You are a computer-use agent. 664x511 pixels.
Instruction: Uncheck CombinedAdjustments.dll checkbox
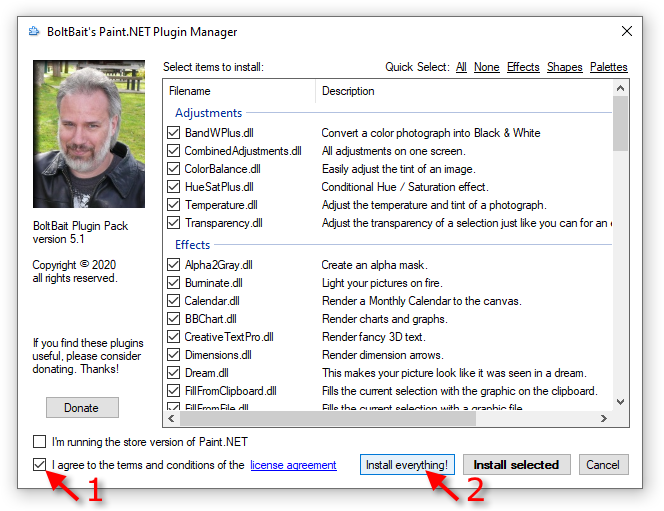click(173, 151)
